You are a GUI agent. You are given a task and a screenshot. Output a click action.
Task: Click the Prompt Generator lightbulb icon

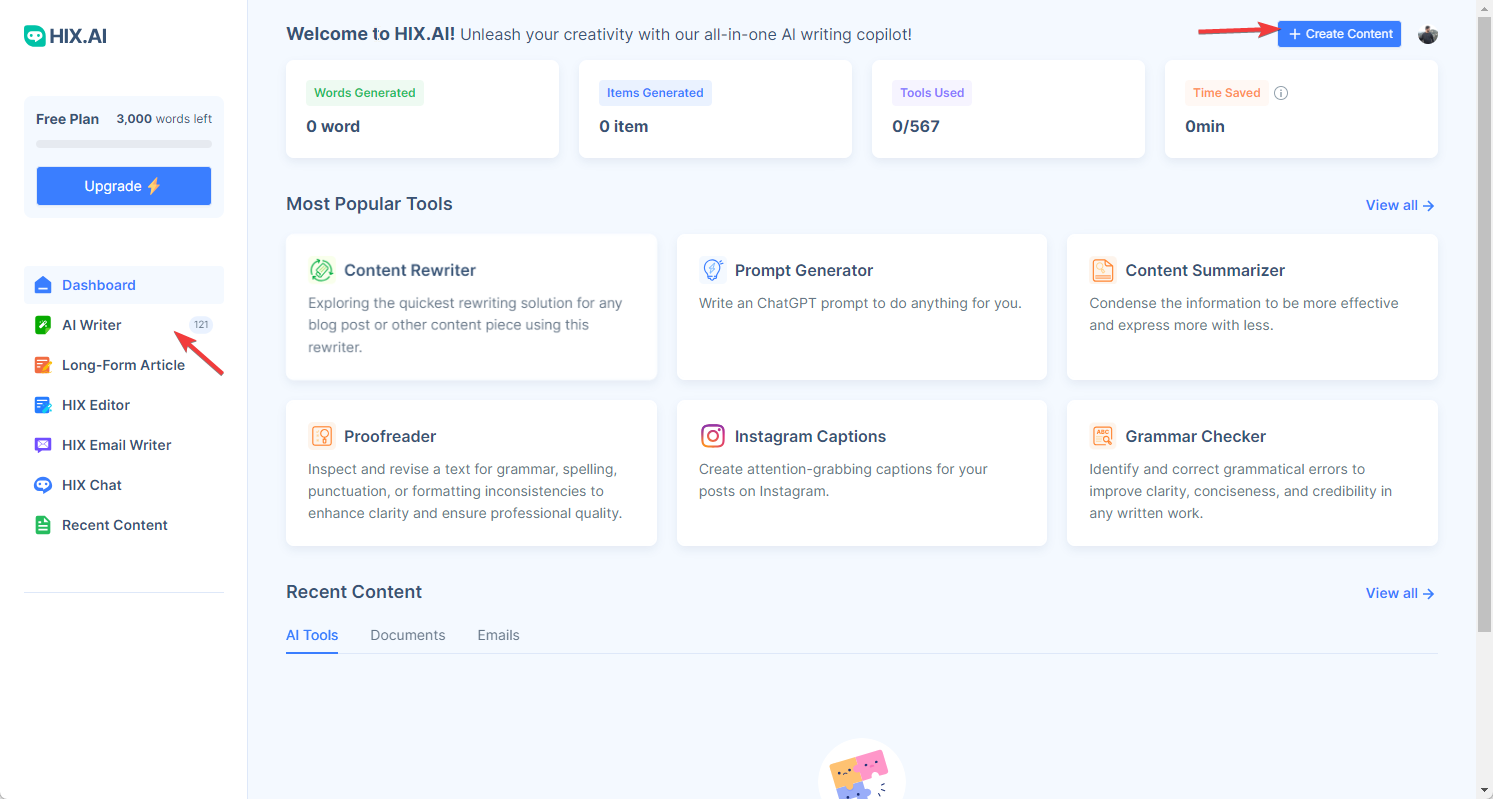(712, 270)
